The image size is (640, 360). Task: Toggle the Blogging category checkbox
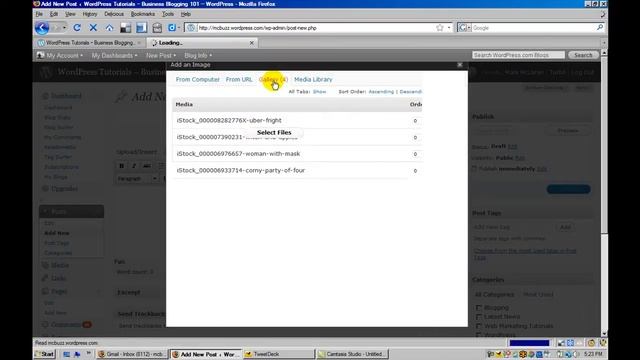479,307
